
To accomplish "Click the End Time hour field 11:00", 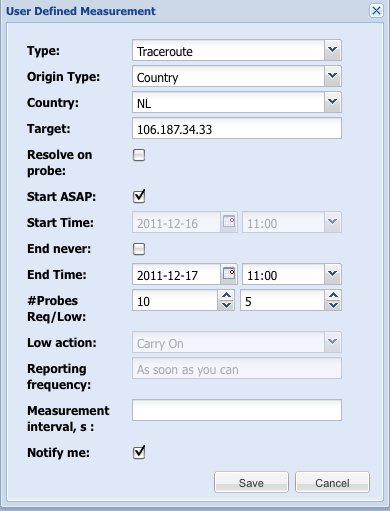I will 283,274.
